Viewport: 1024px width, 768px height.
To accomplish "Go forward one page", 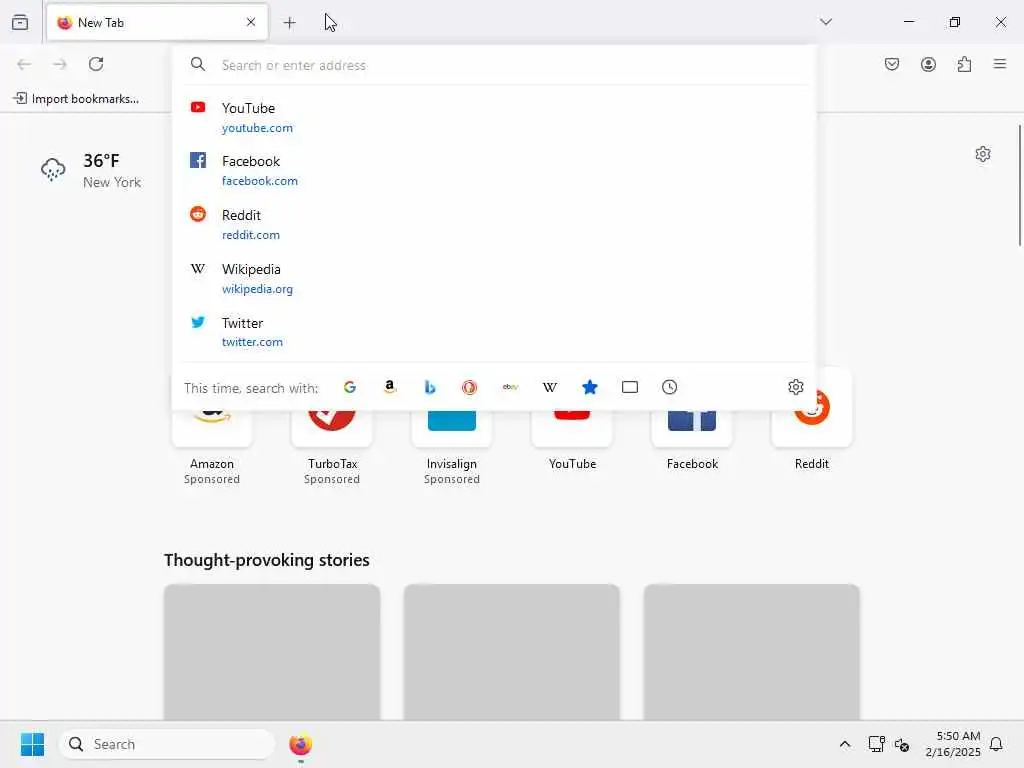I will (x=60, y=64).
